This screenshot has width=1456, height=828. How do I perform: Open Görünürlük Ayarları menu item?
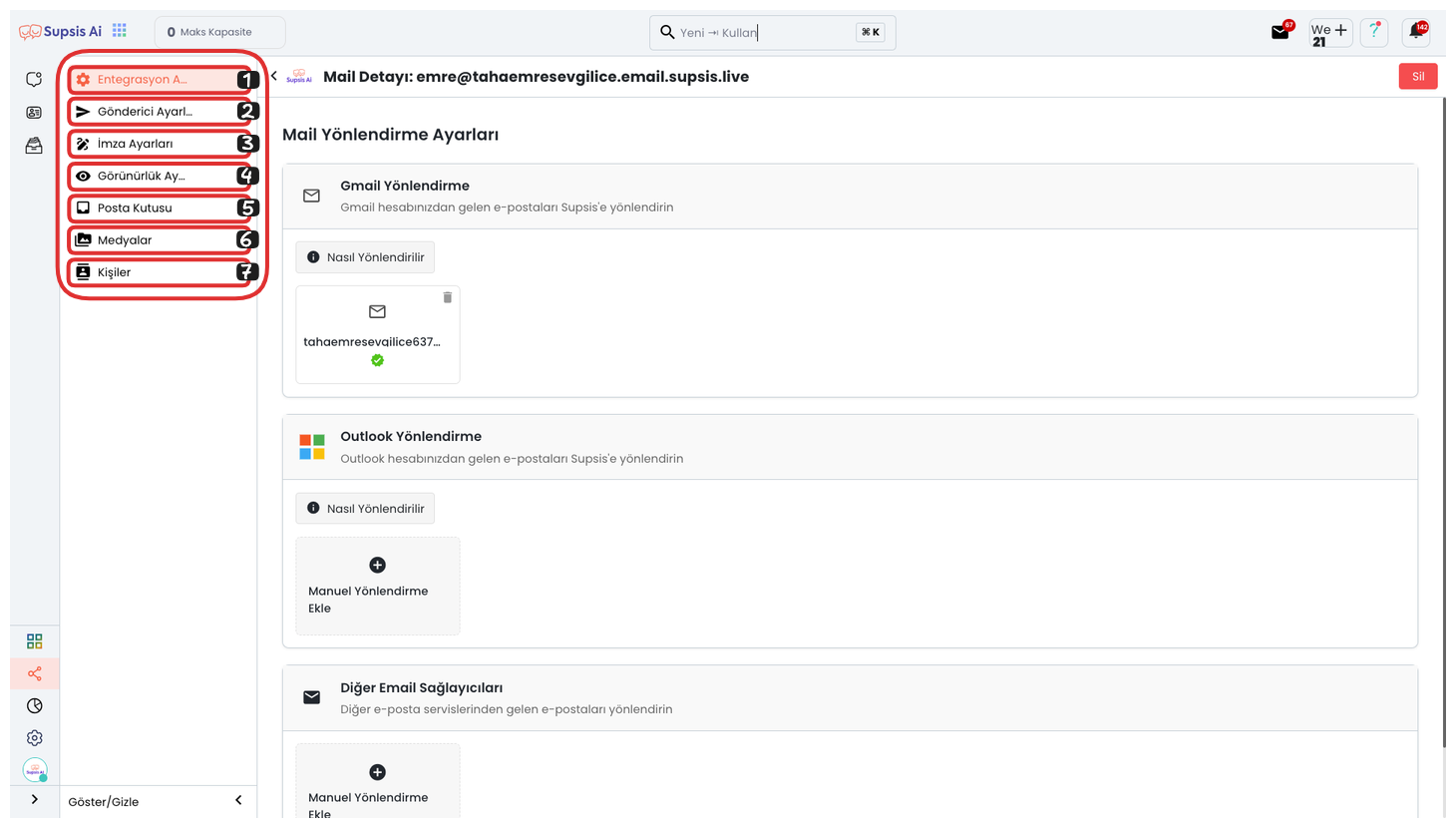point(160,176)
